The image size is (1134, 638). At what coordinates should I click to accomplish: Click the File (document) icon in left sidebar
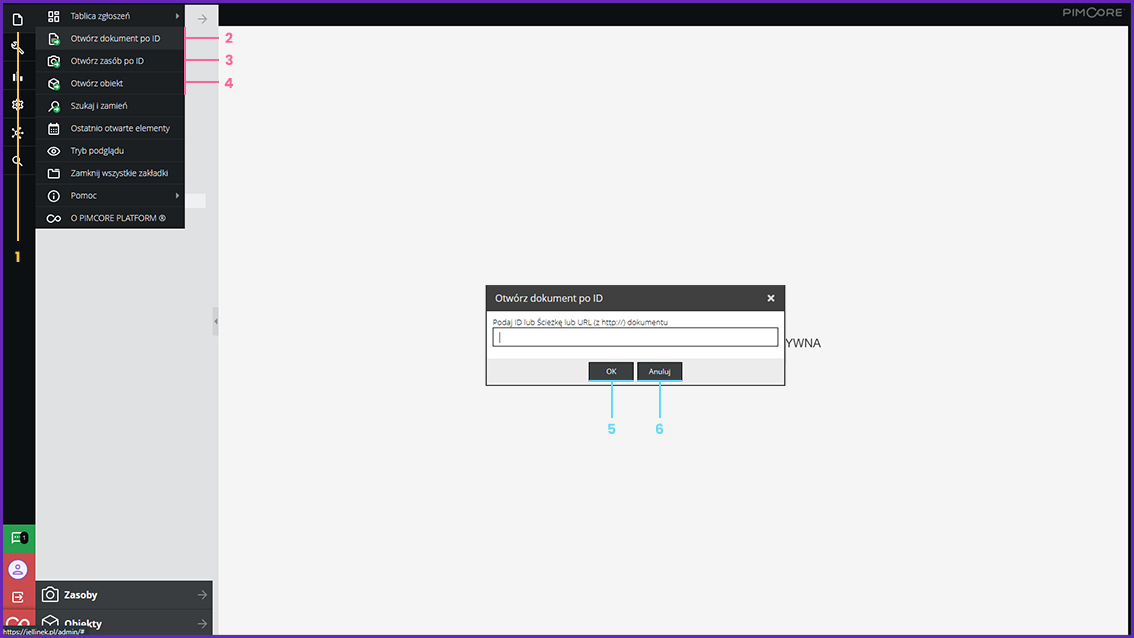(x=17, y=19)
